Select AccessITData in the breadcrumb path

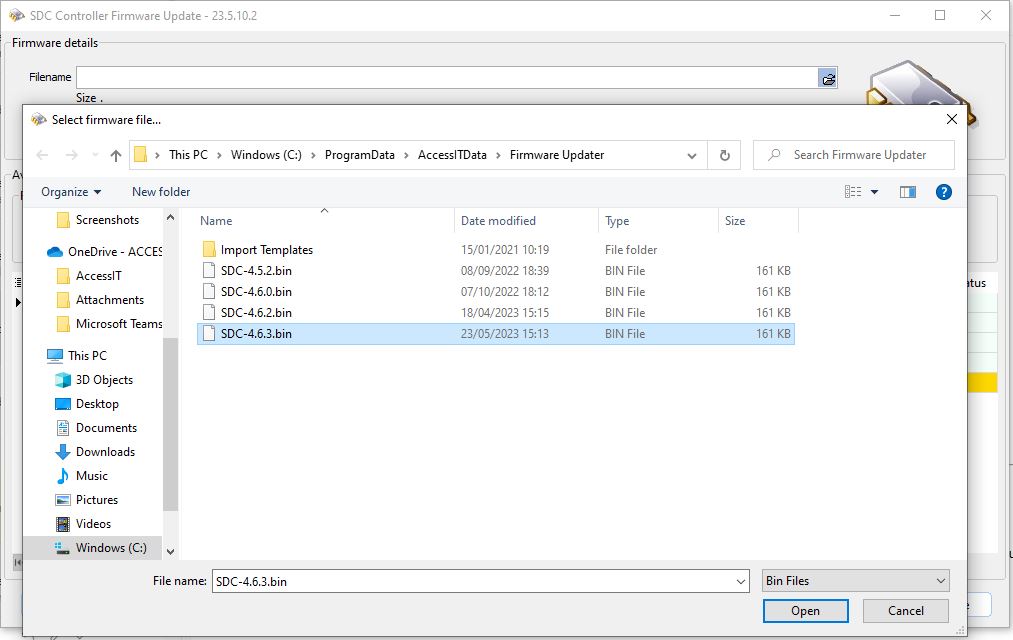[x=452, y=155]
